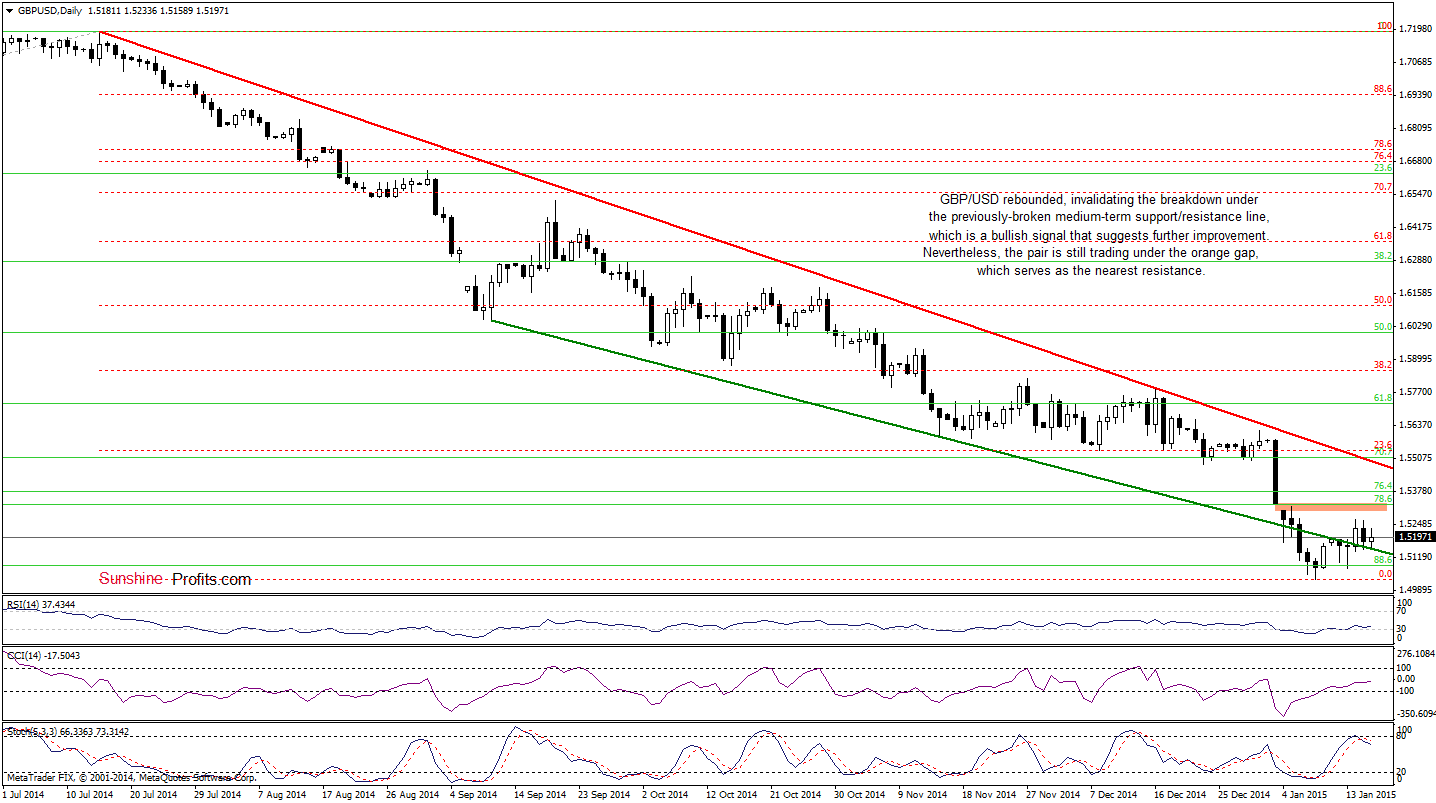
Task: Click the 1.53780 price axis label
Action: 1416,492
